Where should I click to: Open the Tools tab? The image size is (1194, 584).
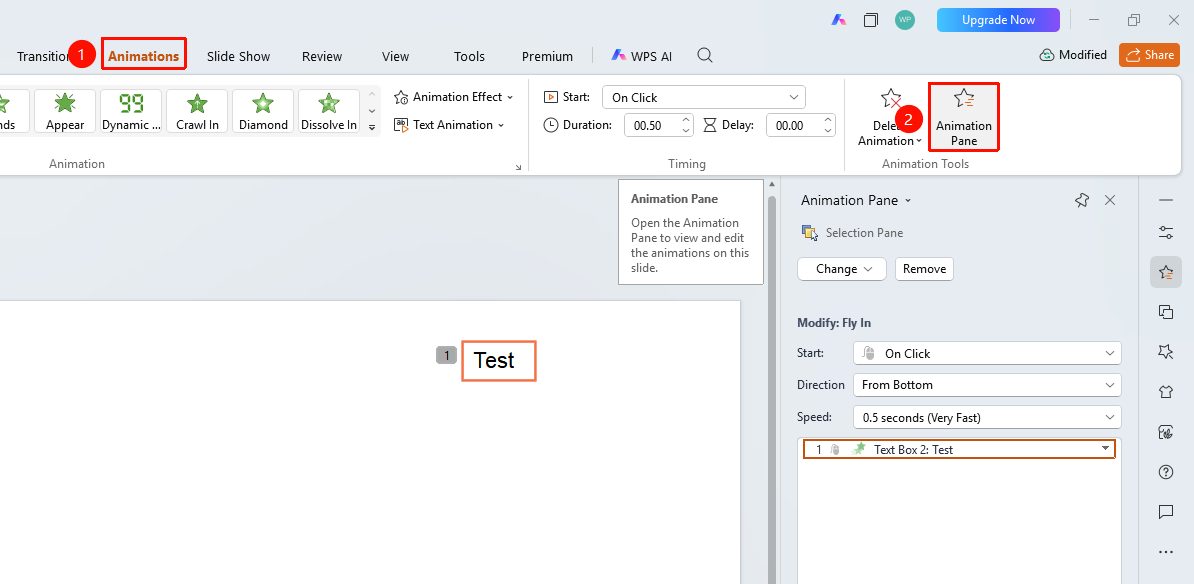pos(469,56)
